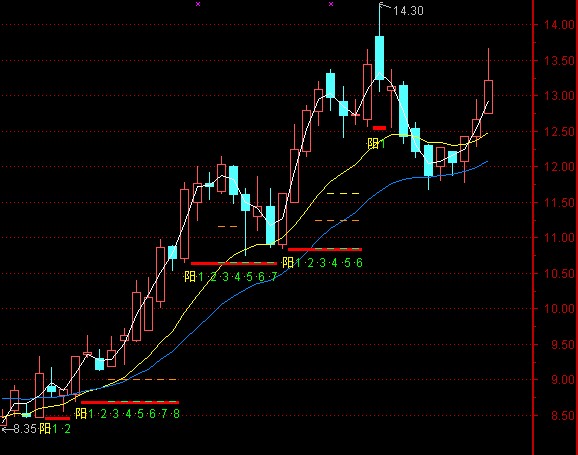This screenshot has height=455, width=578.
Task: Click the 阳1·2 annotation beside 8.35
Action: pyautogui.click(x=55, y=429)
